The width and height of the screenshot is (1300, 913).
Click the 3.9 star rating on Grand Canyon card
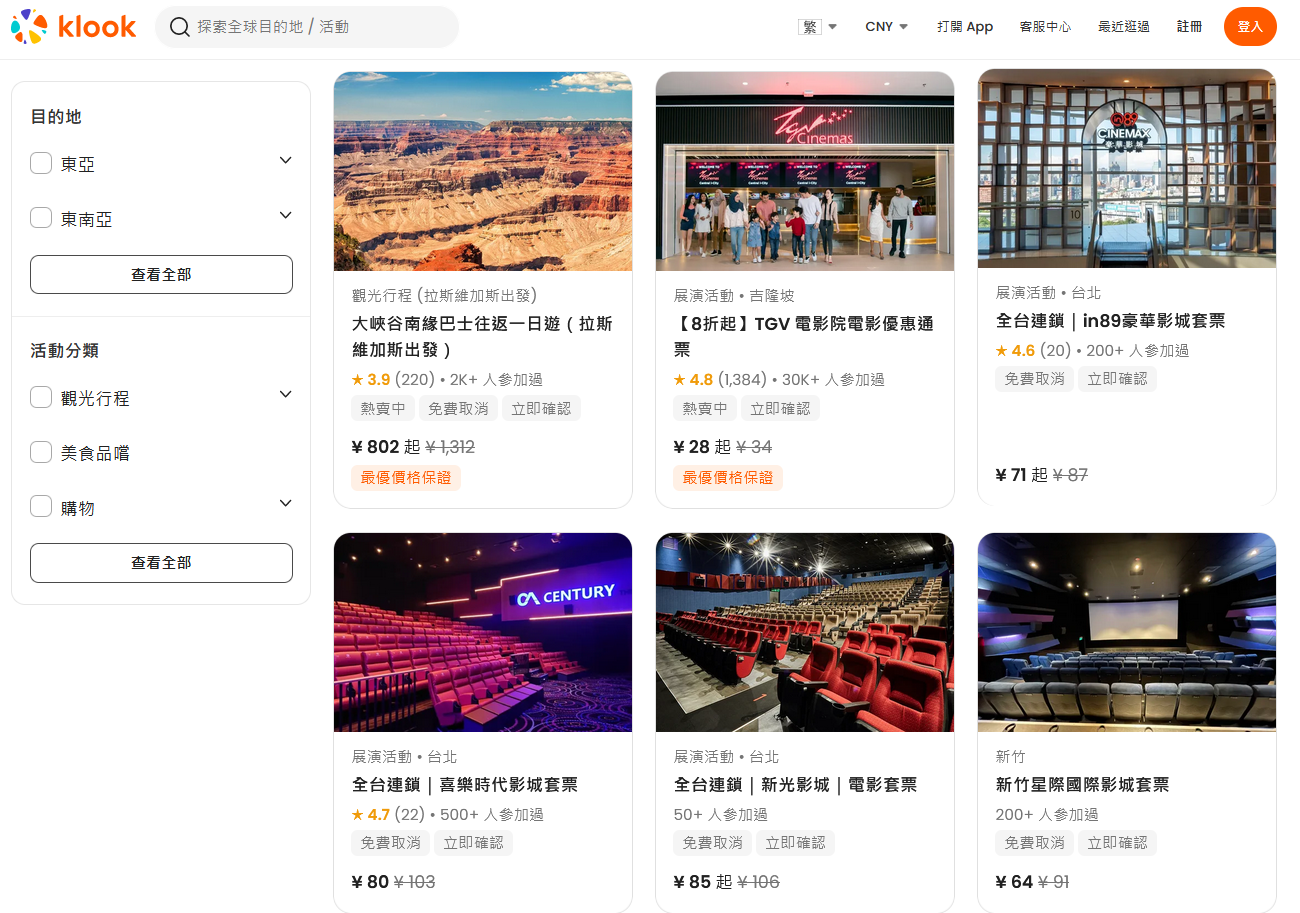click(371, 380)
